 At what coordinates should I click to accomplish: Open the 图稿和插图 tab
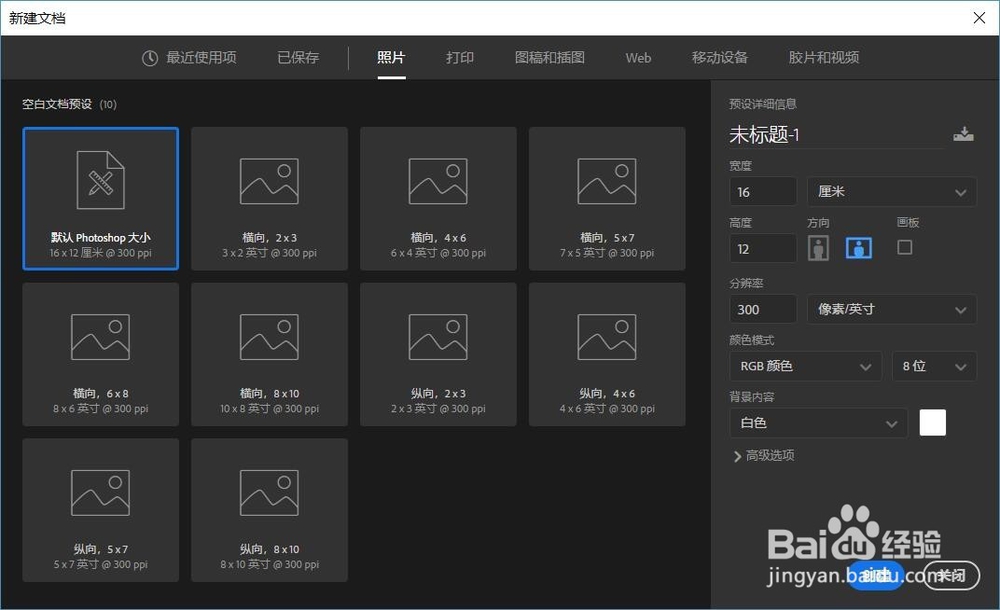[550, 58]
